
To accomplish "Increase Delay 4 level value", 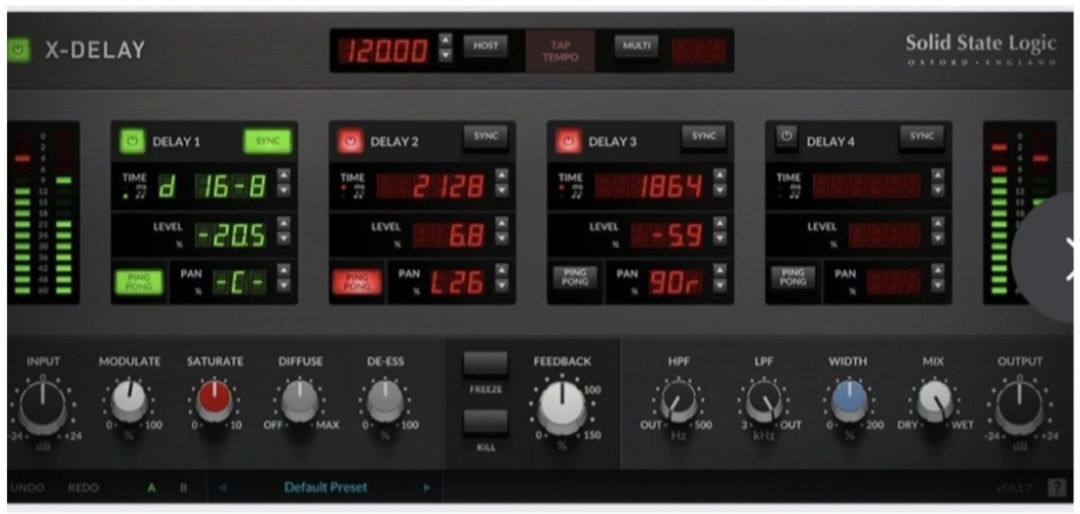I will click(x=937, y=223).
